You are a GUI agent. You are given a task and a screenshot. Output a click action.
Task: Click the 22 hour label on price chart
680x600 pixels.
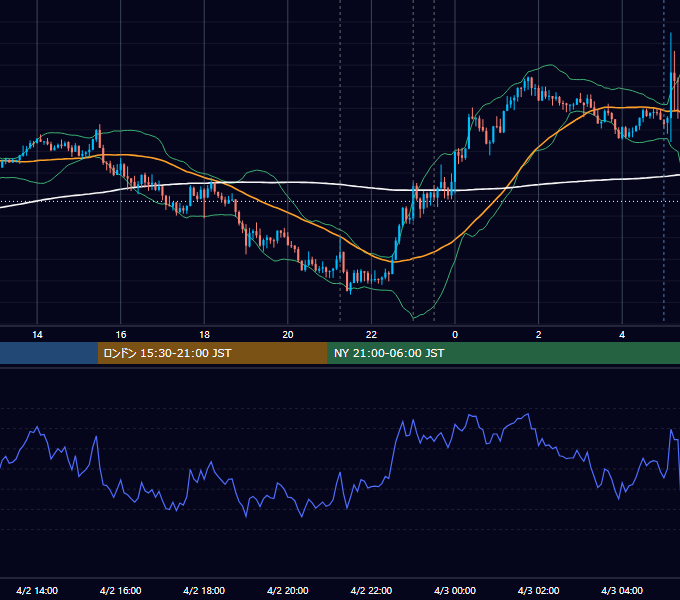coord(371,335)
